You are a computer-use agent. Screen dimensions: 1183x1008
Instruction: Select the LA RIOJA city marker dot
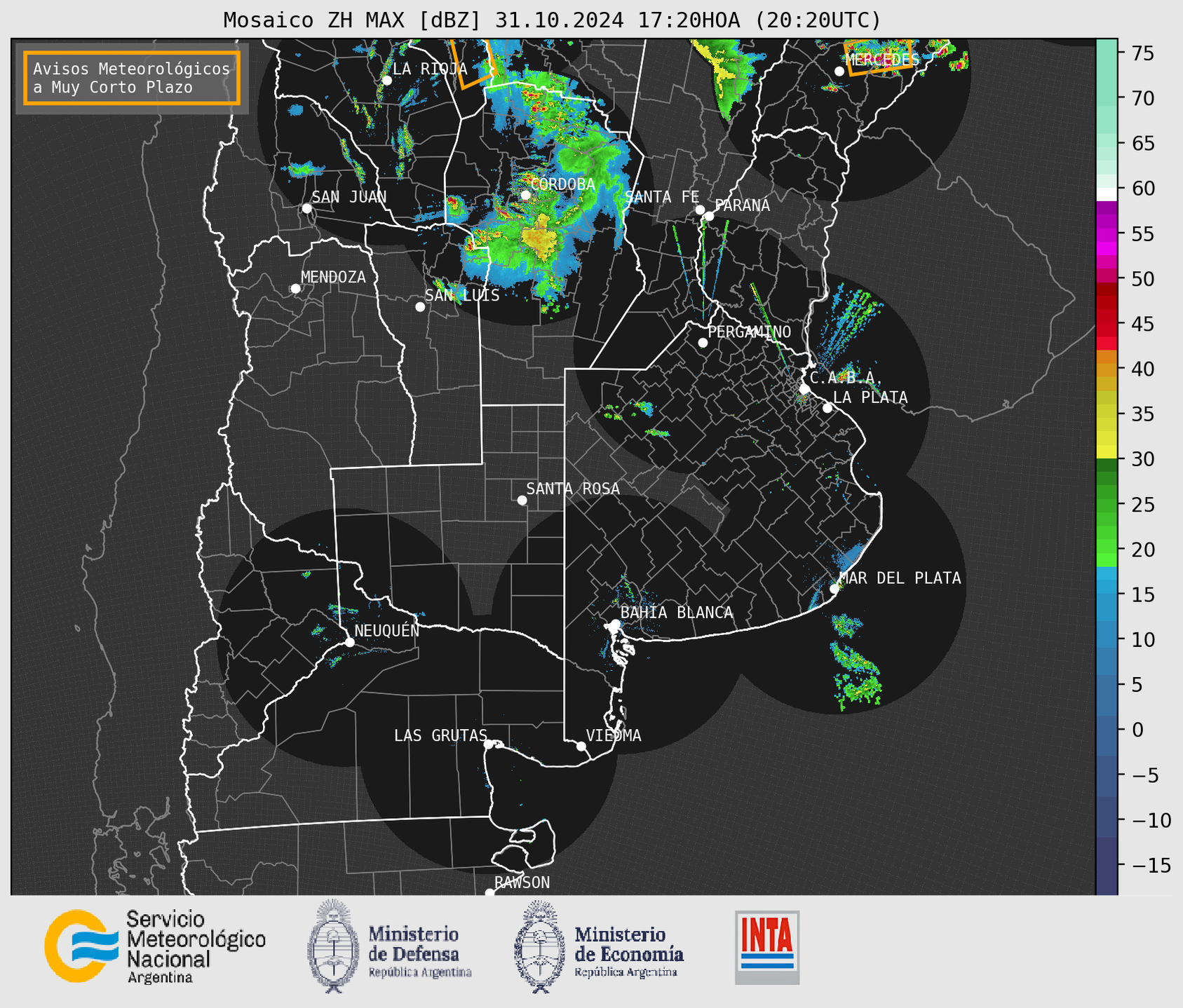point(386,81)
